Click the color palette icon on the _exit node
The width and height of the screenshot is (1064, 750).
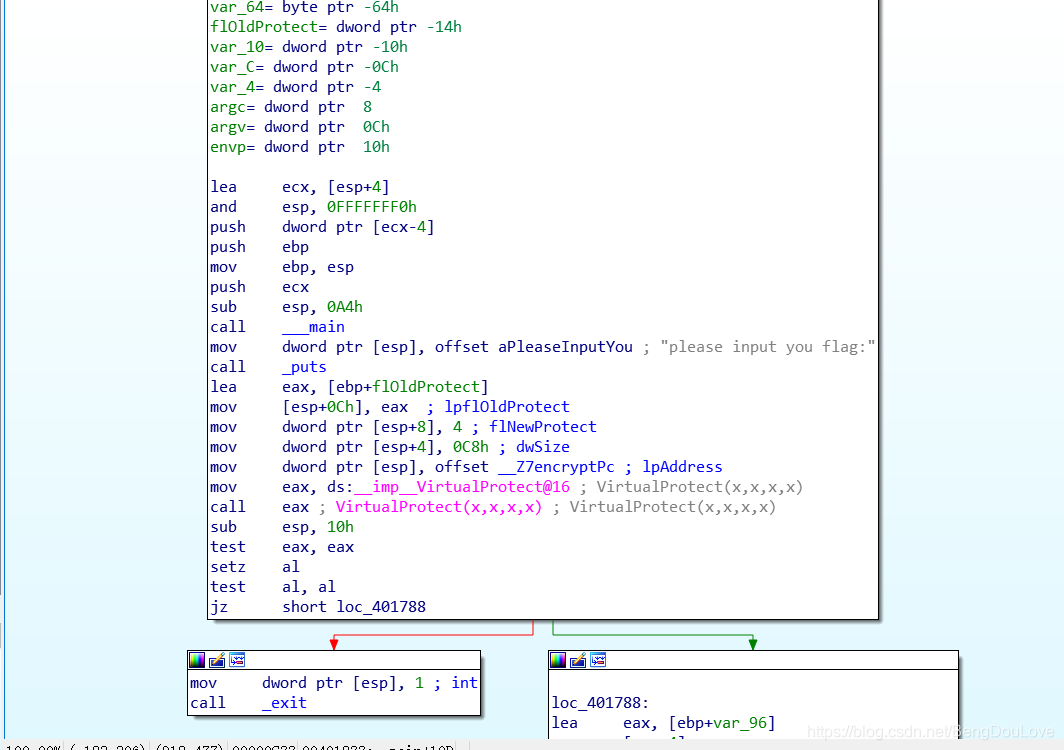197,660
